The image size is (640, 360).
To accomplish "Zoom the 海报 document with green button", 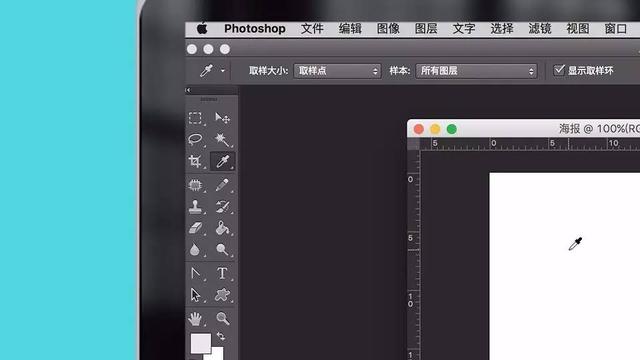I will (451, 129).
